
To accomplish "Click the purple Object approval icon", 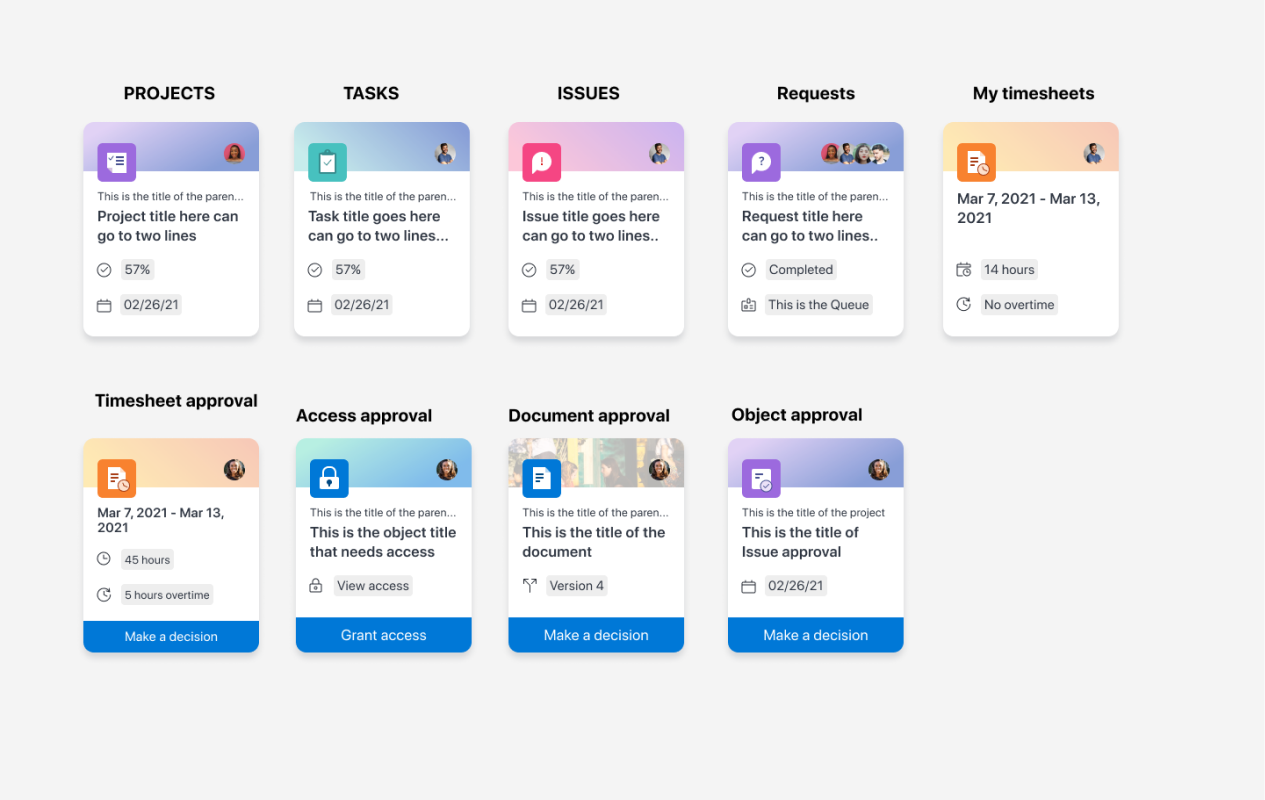I will [x=761, y=478].
